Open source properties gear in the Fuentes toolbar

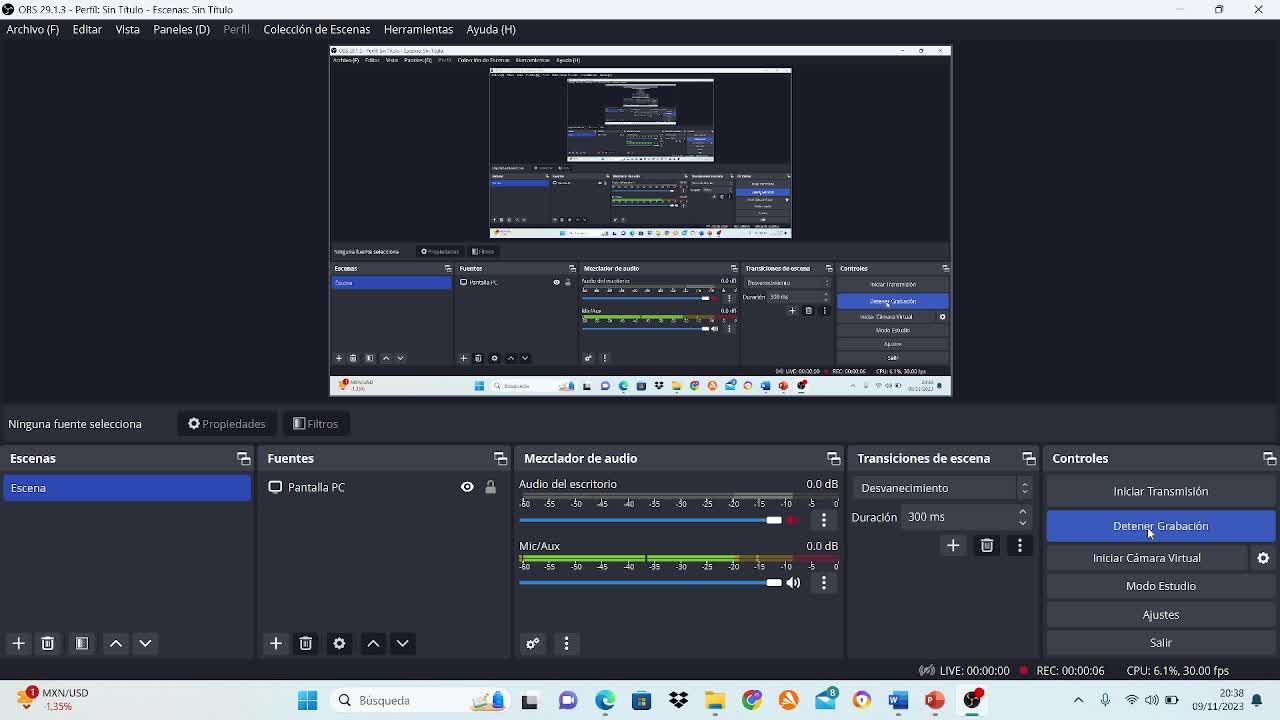(x=339, y=643)
